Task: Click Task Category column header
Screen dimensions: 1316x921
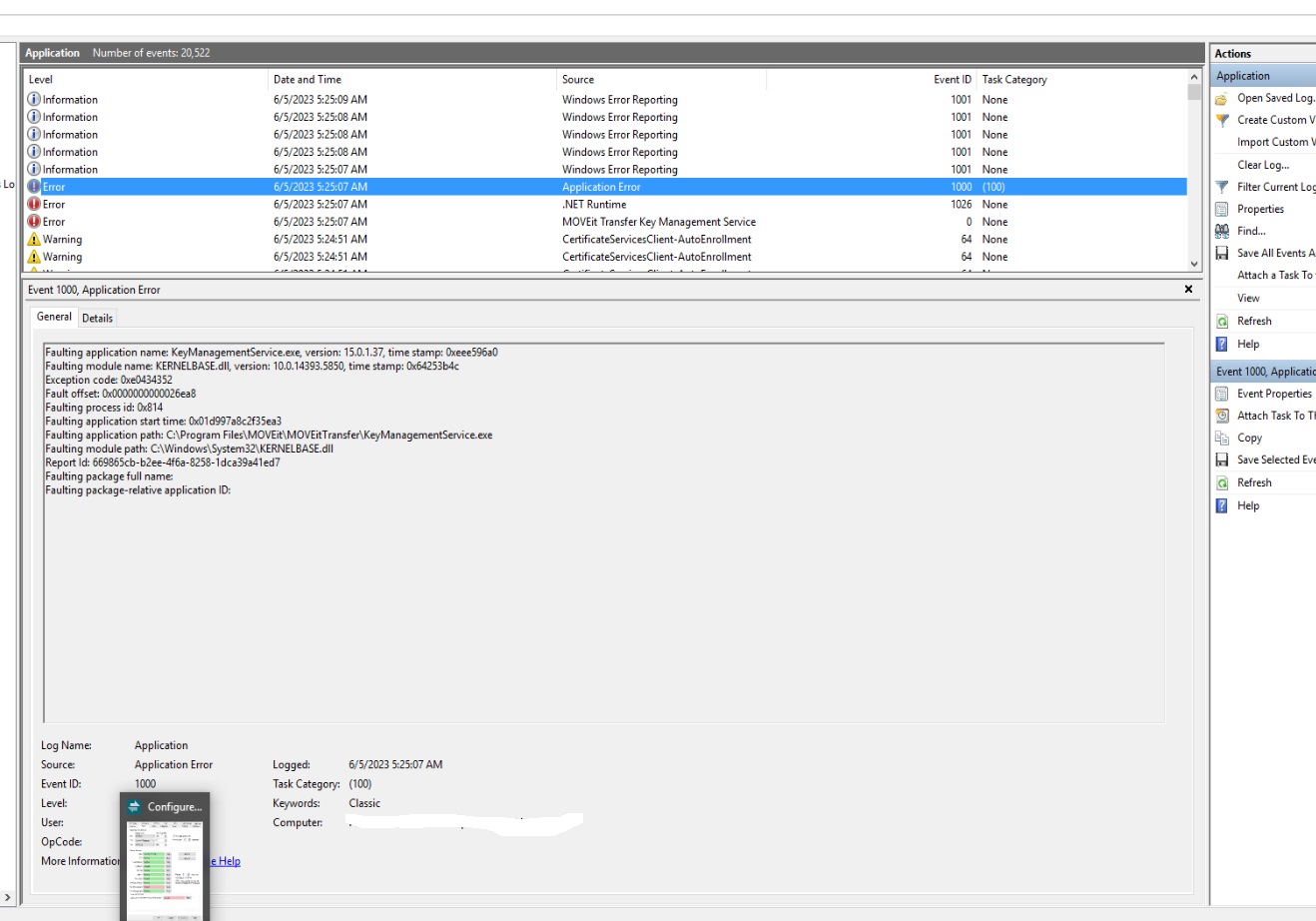Action: click(x=1081, y=80)
